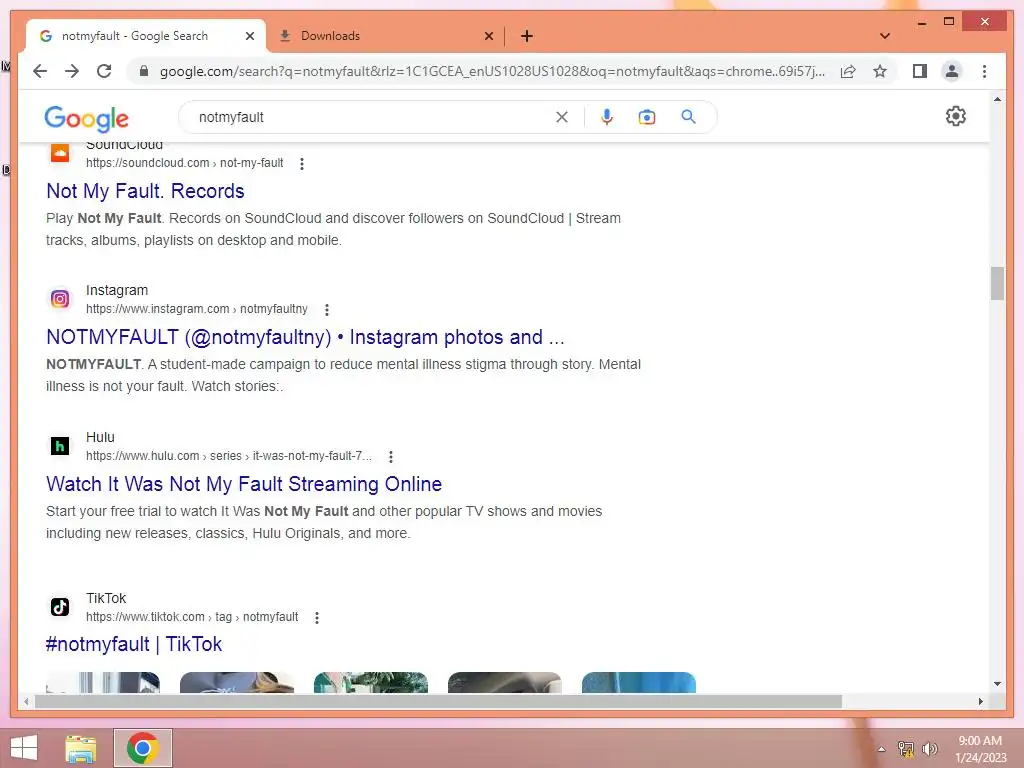This screenshot has height=768, width=1024.
Task: Click the hulu.com series URL
Action: click(229, 456)
